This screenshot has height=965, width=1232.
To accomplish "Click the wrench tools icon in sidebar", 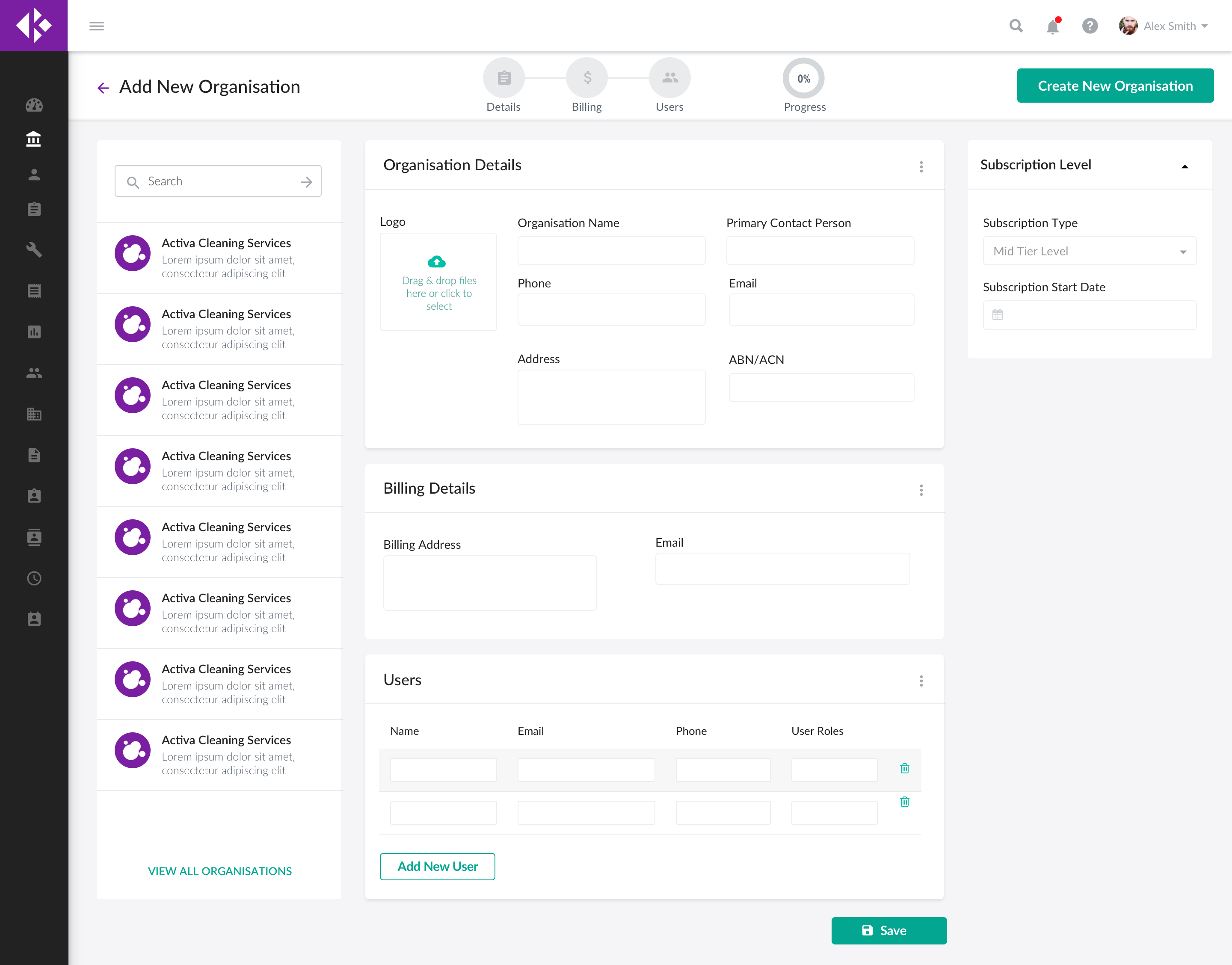I will (x=34, y=250).
